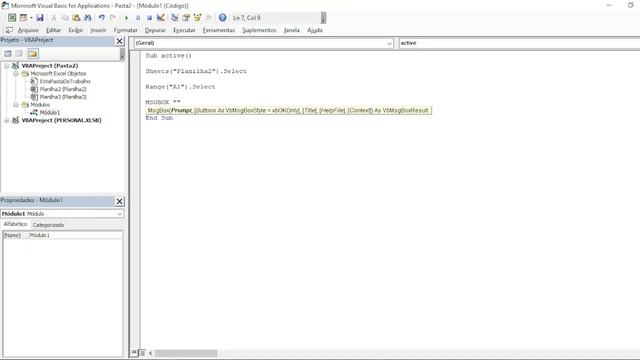
Task: Click the Insert UserForm icon
Action: click(23, 18)
